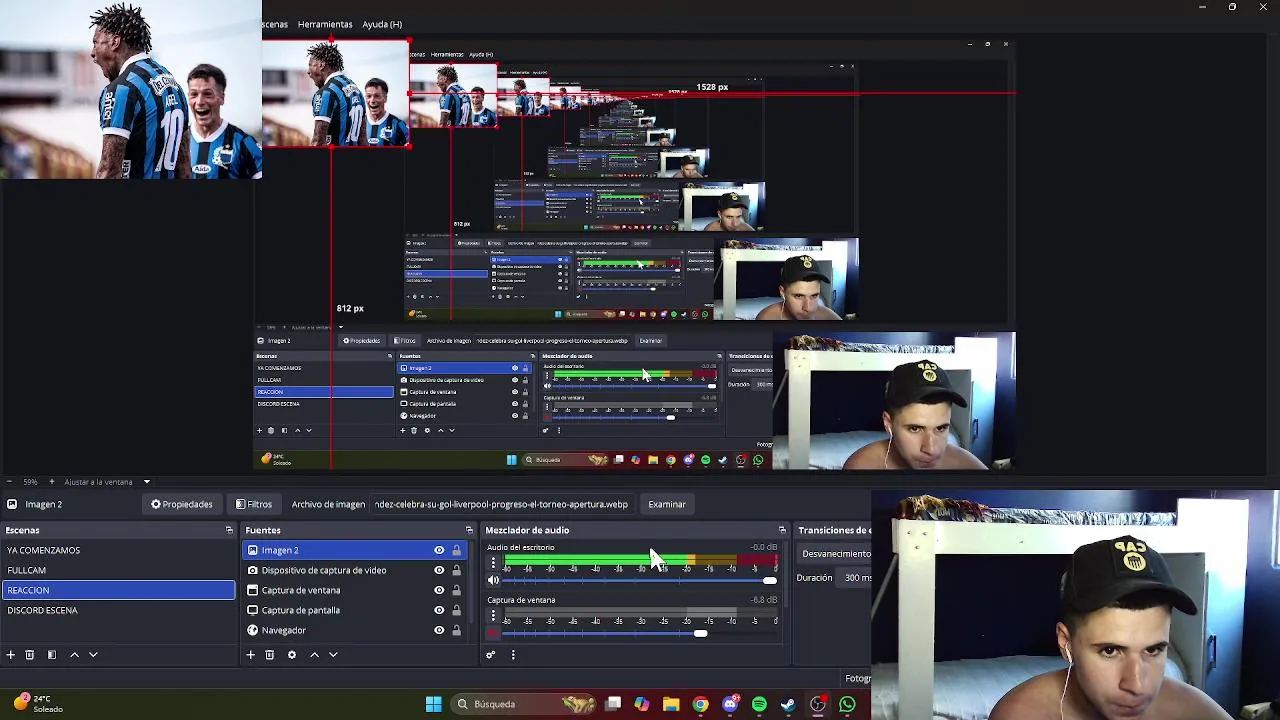The height and width of the screenshot is (720, 1280).
Task: Undock the Fuentes panel
Action: pos(469,530)
